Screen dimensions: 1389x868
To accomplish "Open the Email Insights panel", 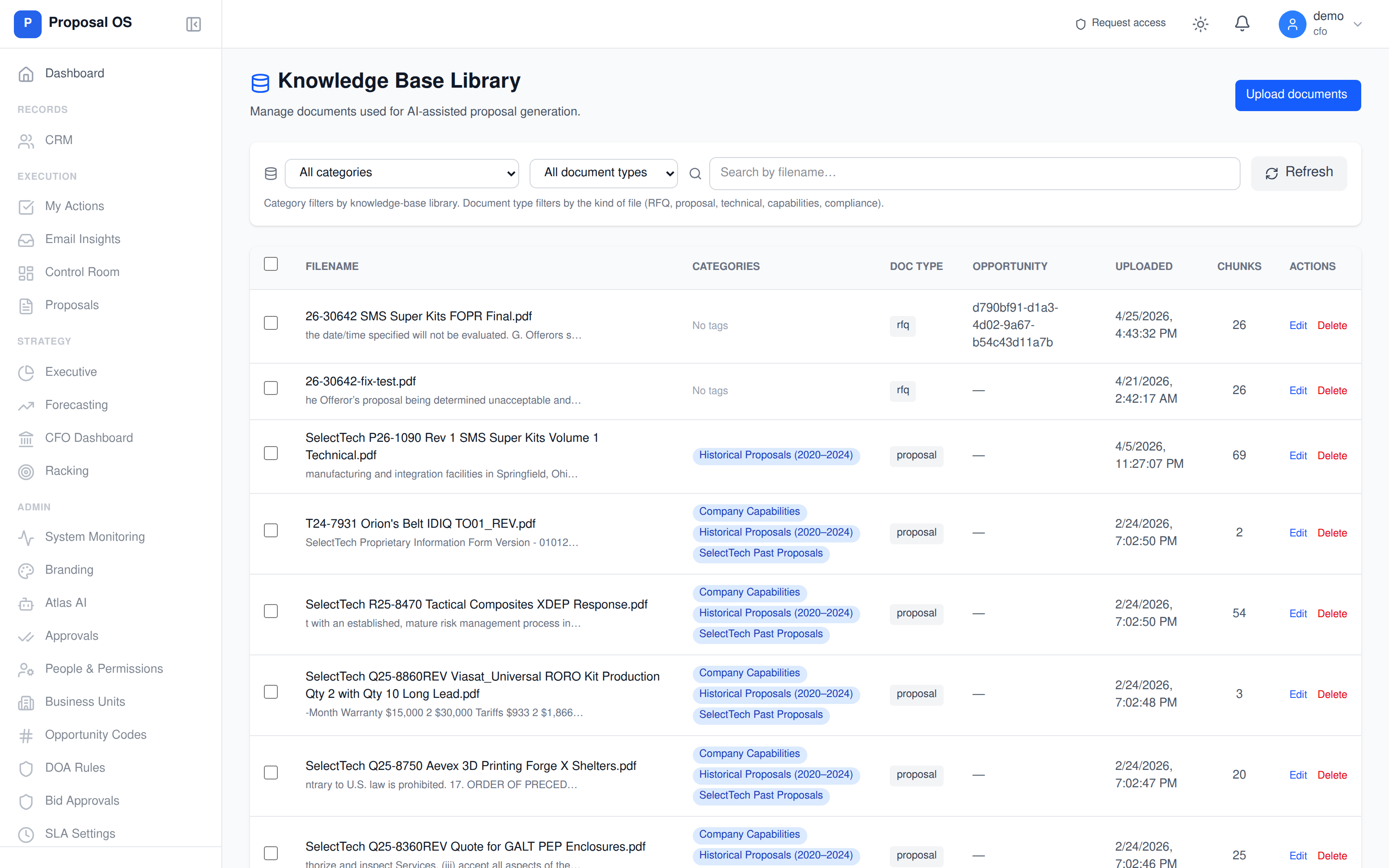I will [x=82, y=239].
